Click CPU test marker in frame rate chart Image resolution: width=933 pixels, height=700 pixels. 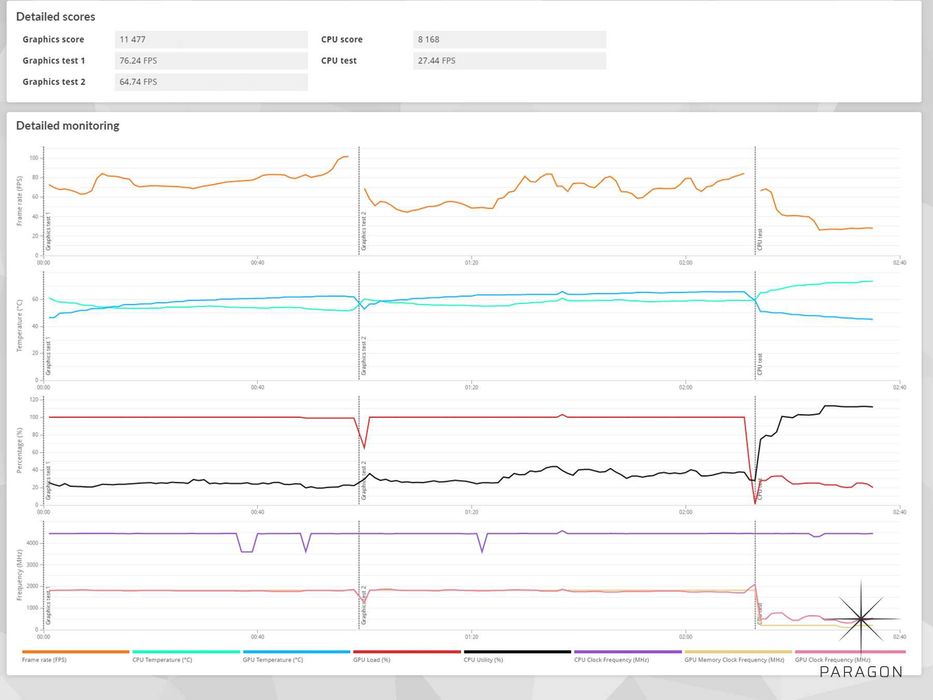click(x=760, y=239)
